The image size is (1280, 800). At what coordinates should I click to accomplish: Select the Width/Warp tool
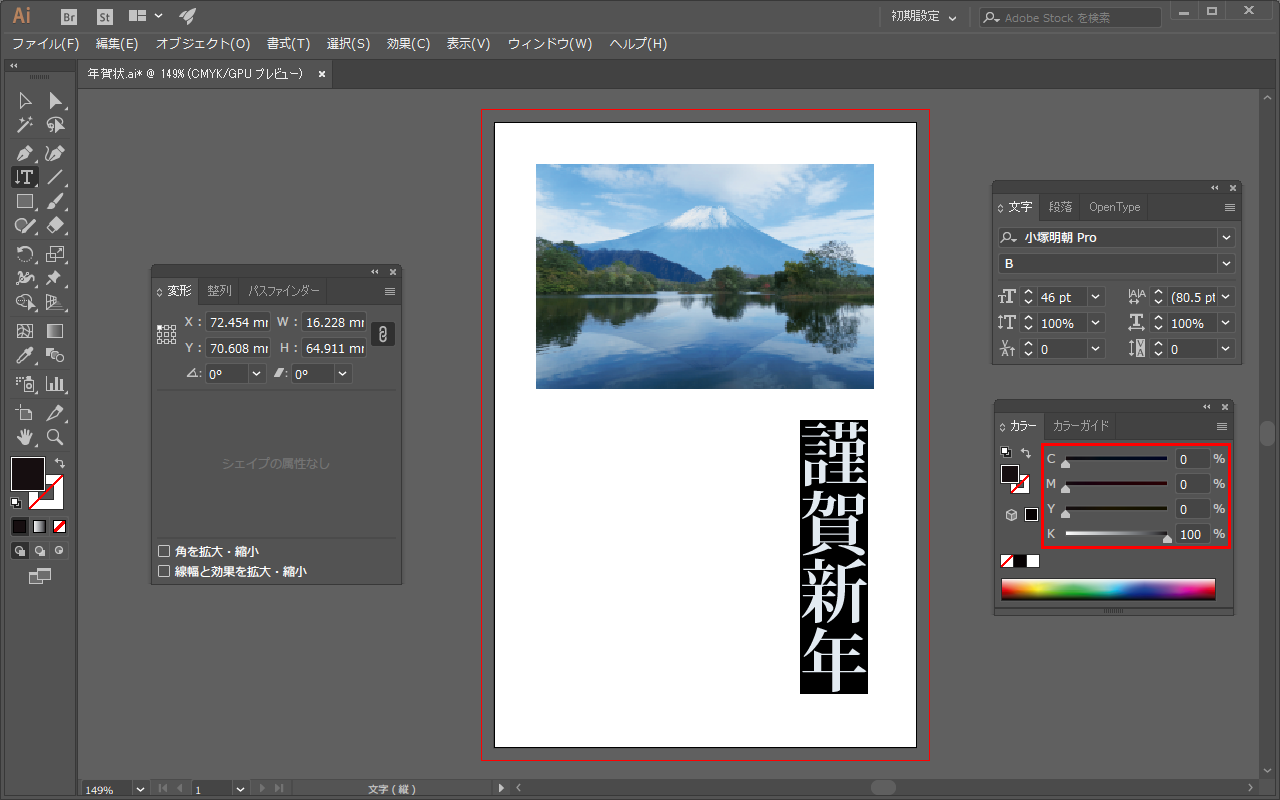[x=25, y=278]
